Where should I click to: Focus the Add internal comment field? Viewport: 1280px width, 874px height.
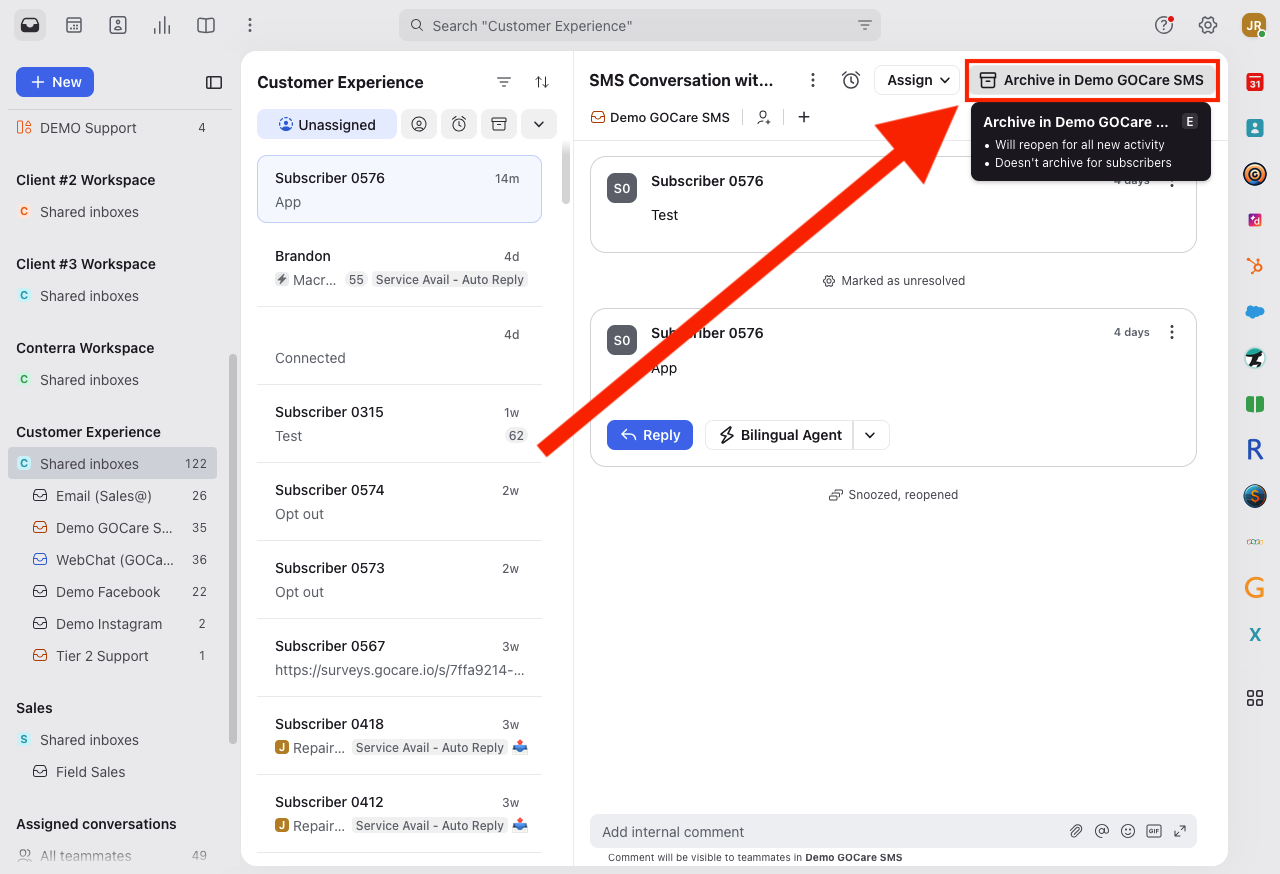point(830,832)
